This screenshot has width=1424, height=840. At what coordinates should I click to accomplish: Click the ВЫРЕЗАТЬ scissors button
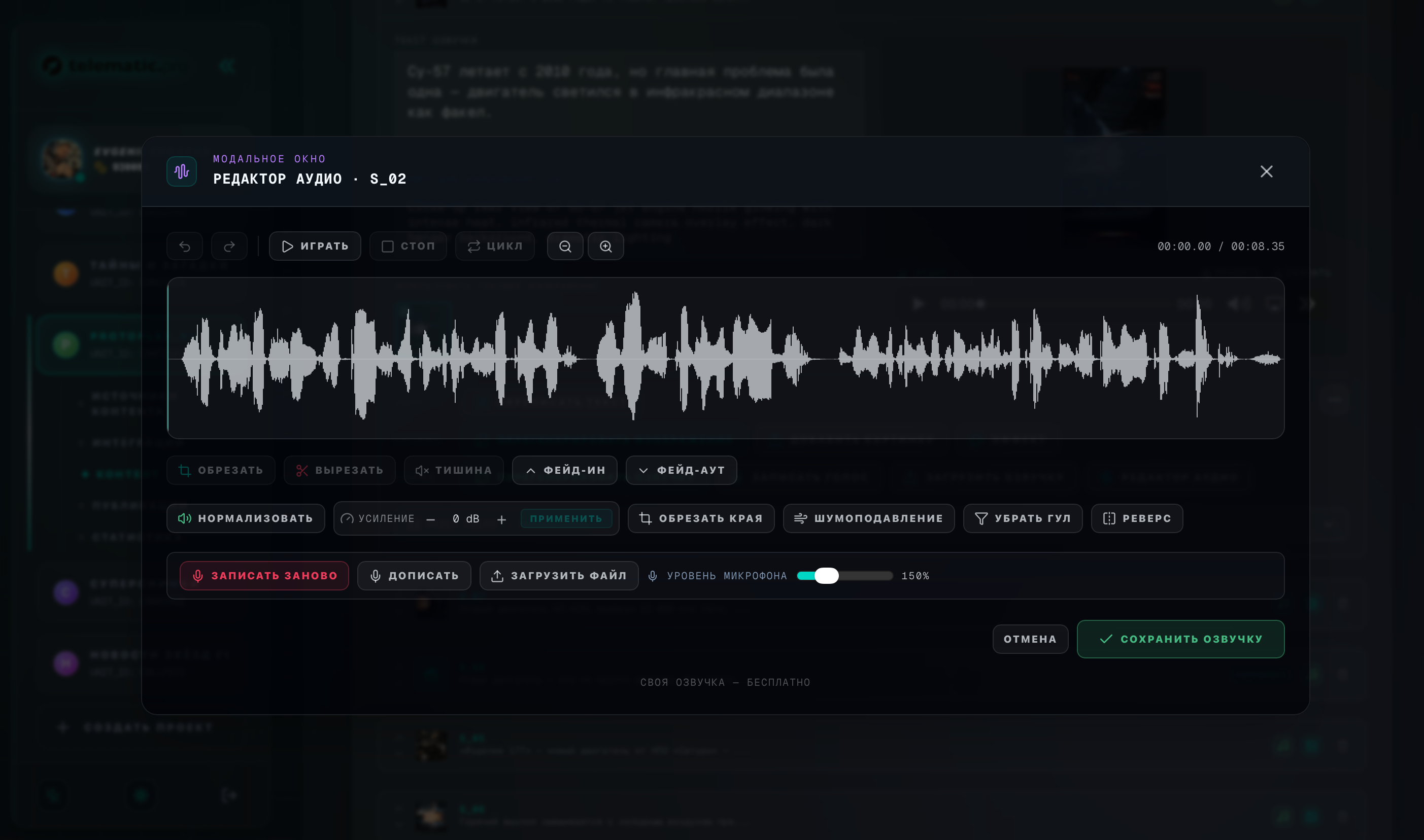click(x=340, y=470)
